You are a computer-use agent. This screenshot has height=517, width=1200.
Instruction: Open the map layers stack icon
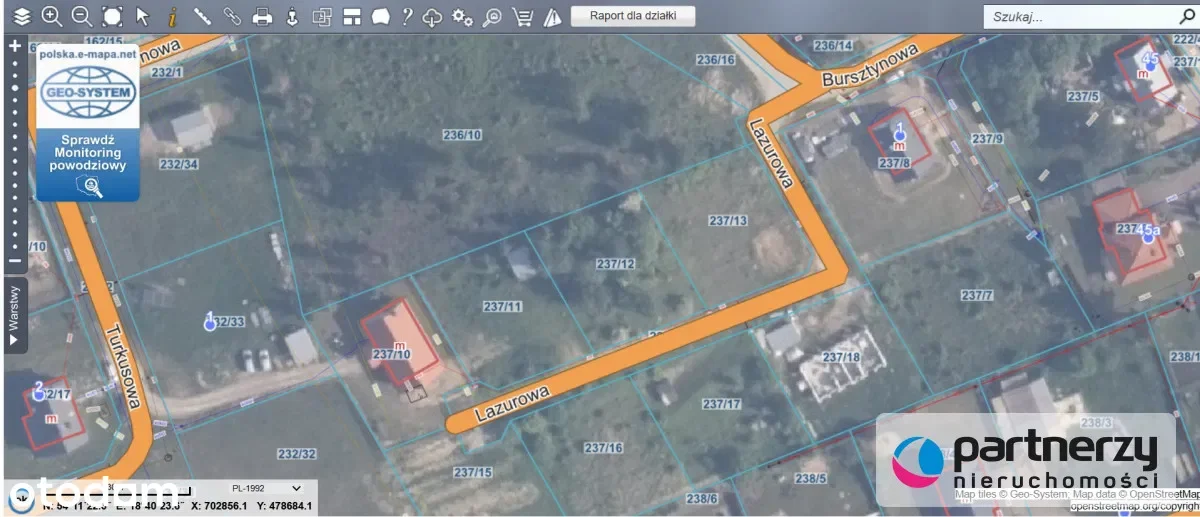pyautogui.click(x=22, y=16)
